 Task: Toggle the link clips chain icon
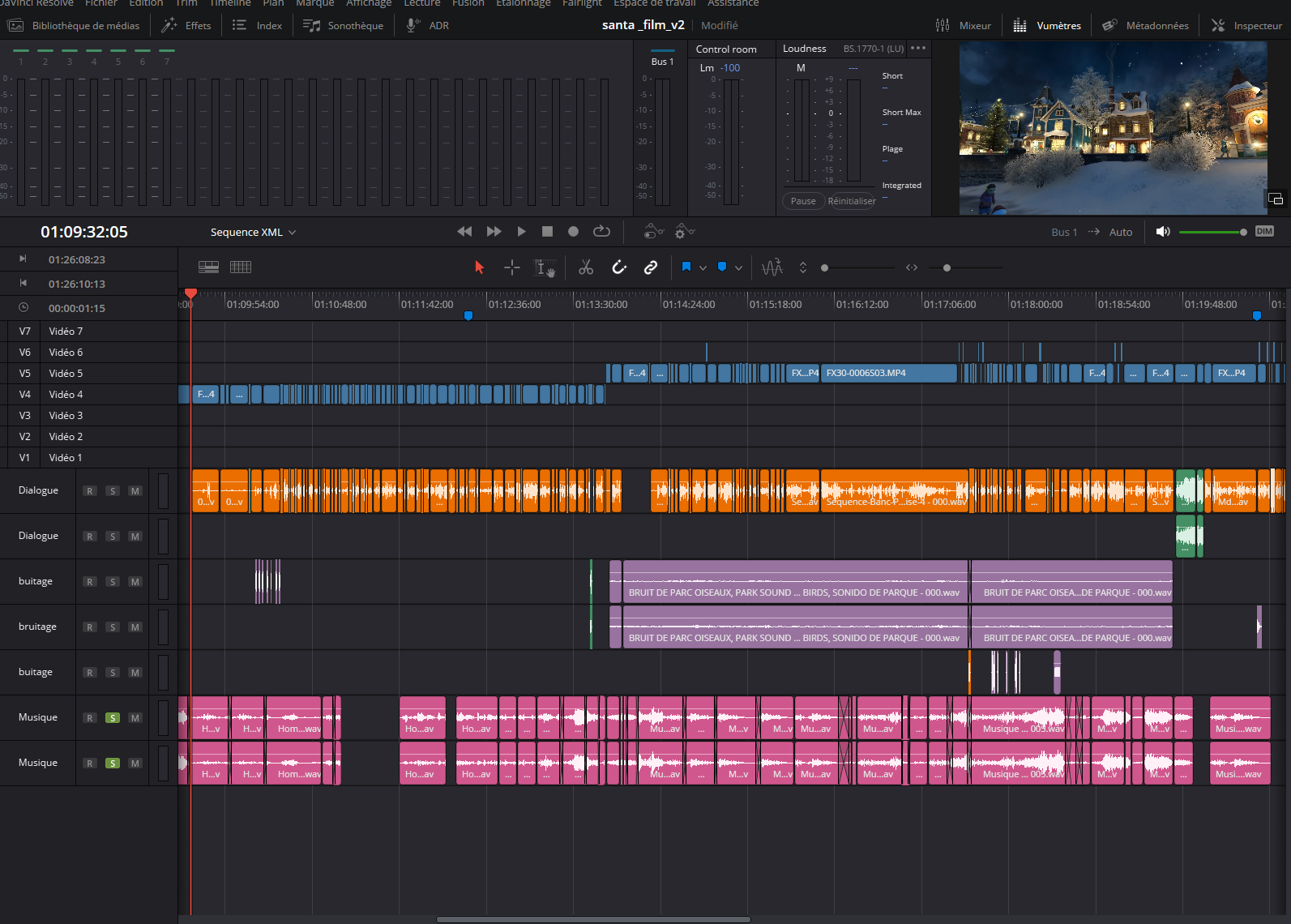tap(651, 267)
